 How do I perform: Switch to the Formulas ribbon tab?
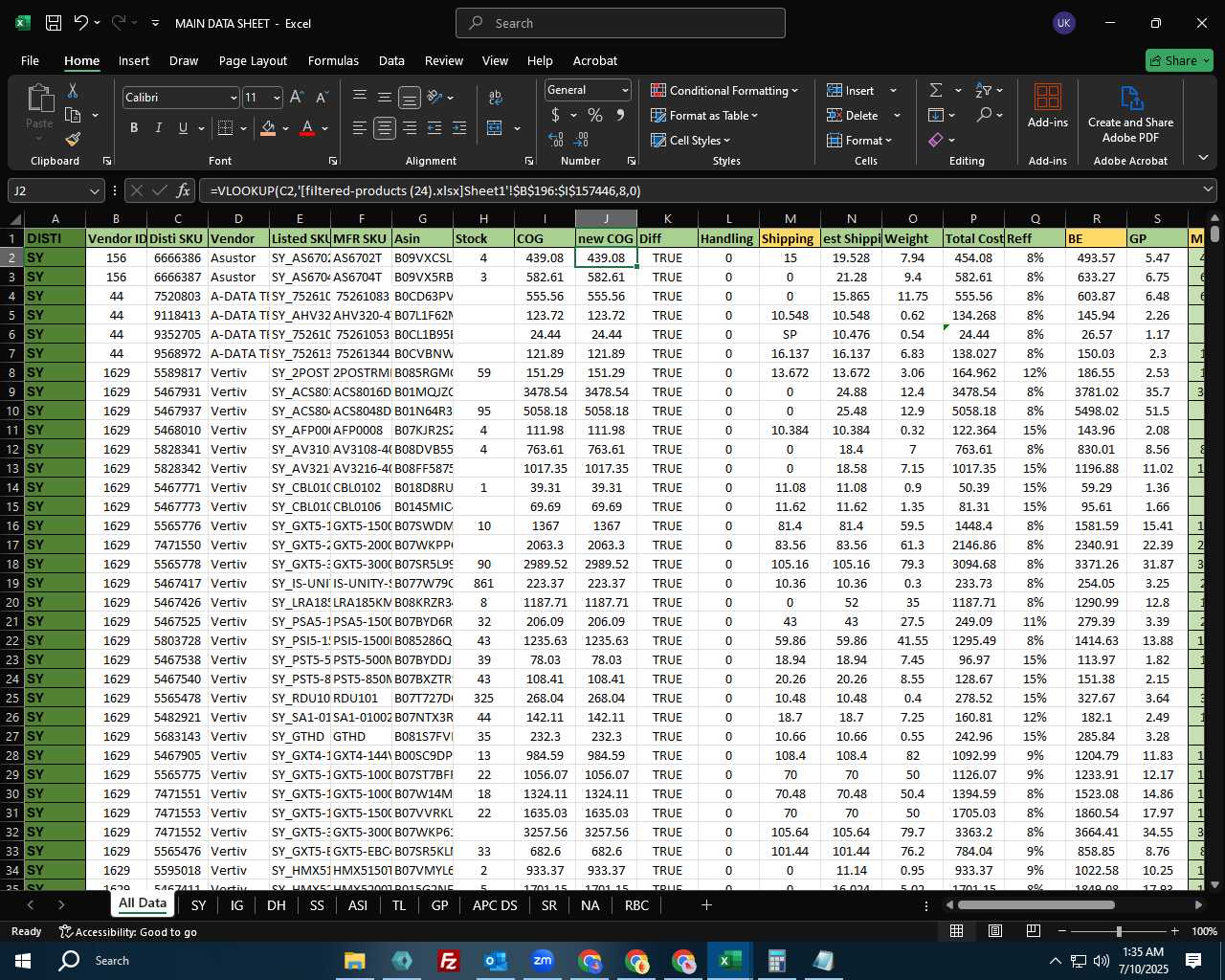point(333,60)
